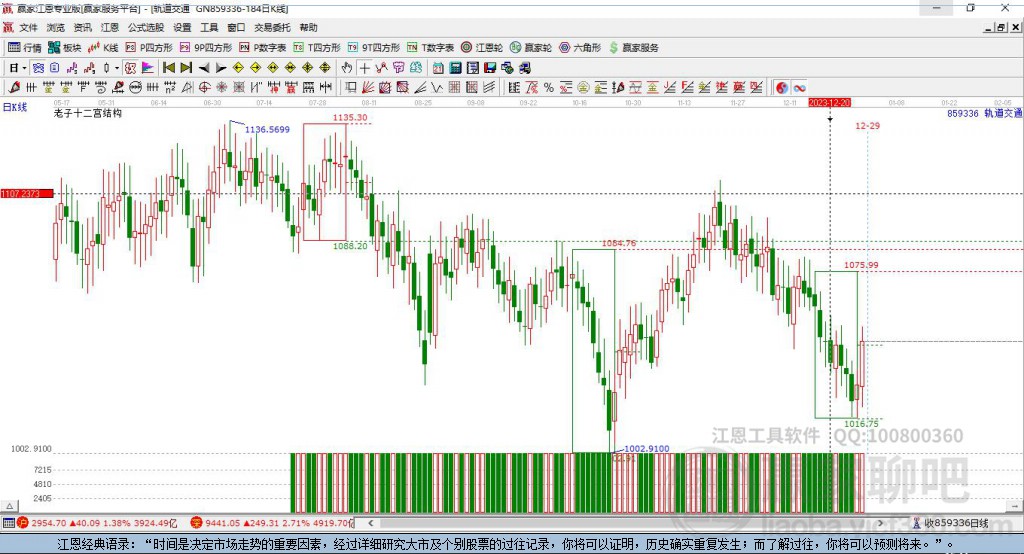Viewport: 1024px width, 554px height.
Task: Open the 六角形 hexagon chart tool
Action: click(x=580, y=47)
